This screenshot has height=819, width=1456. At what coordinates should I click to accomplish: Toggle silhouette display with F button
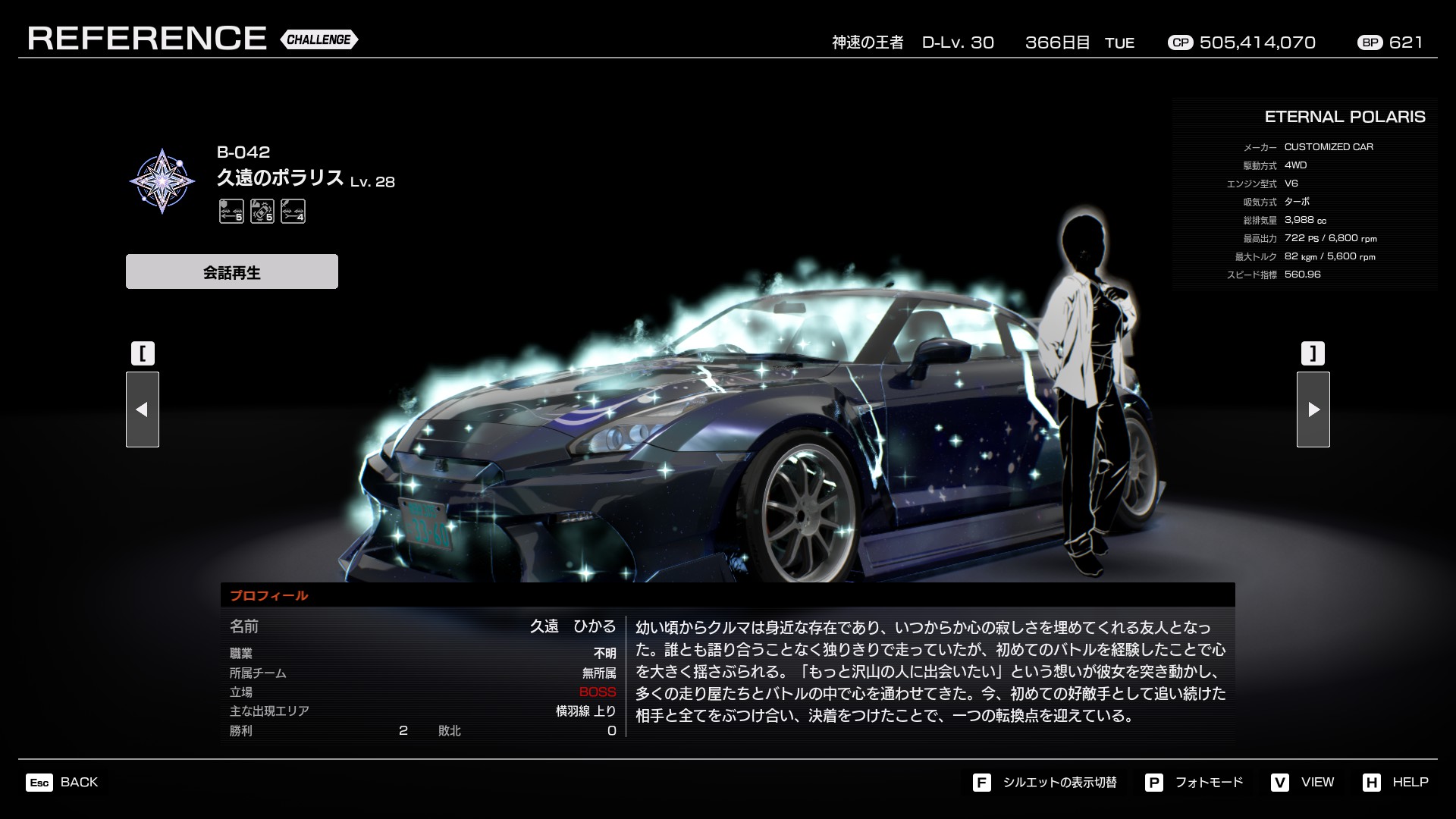pos(981,783)
